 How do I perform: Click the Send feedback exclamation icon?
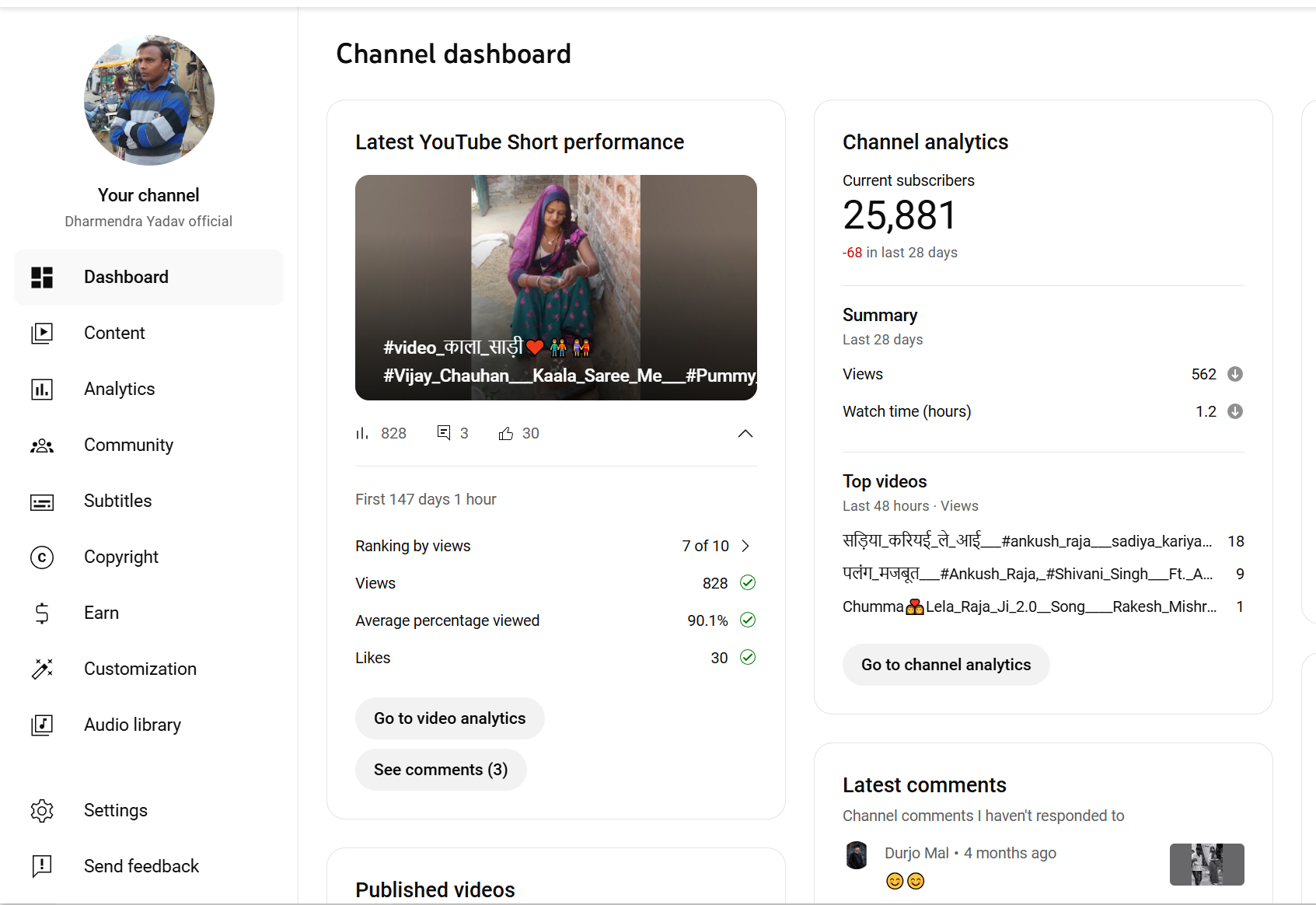pyautogui.click(x=42, y=866)
